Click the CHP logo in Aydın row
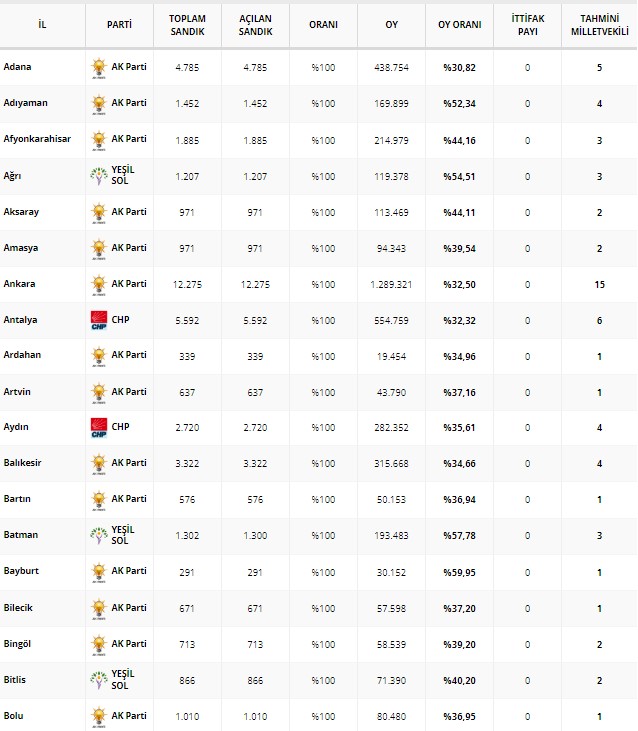Screen dimensions: 638x731 coord(99,428)
